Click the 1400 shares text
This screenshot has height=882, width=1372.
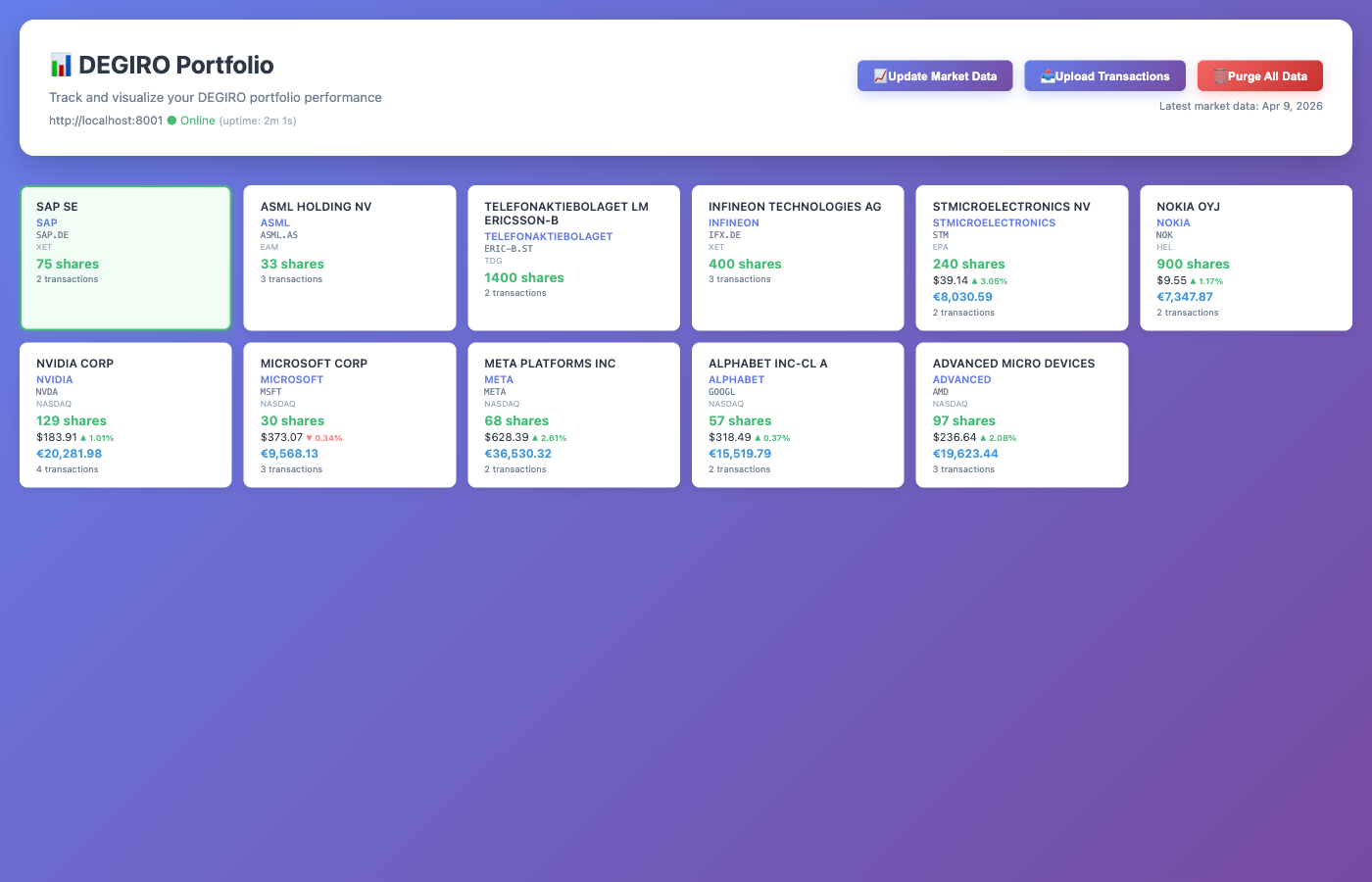pyautogui.click(x=524, y=278)
